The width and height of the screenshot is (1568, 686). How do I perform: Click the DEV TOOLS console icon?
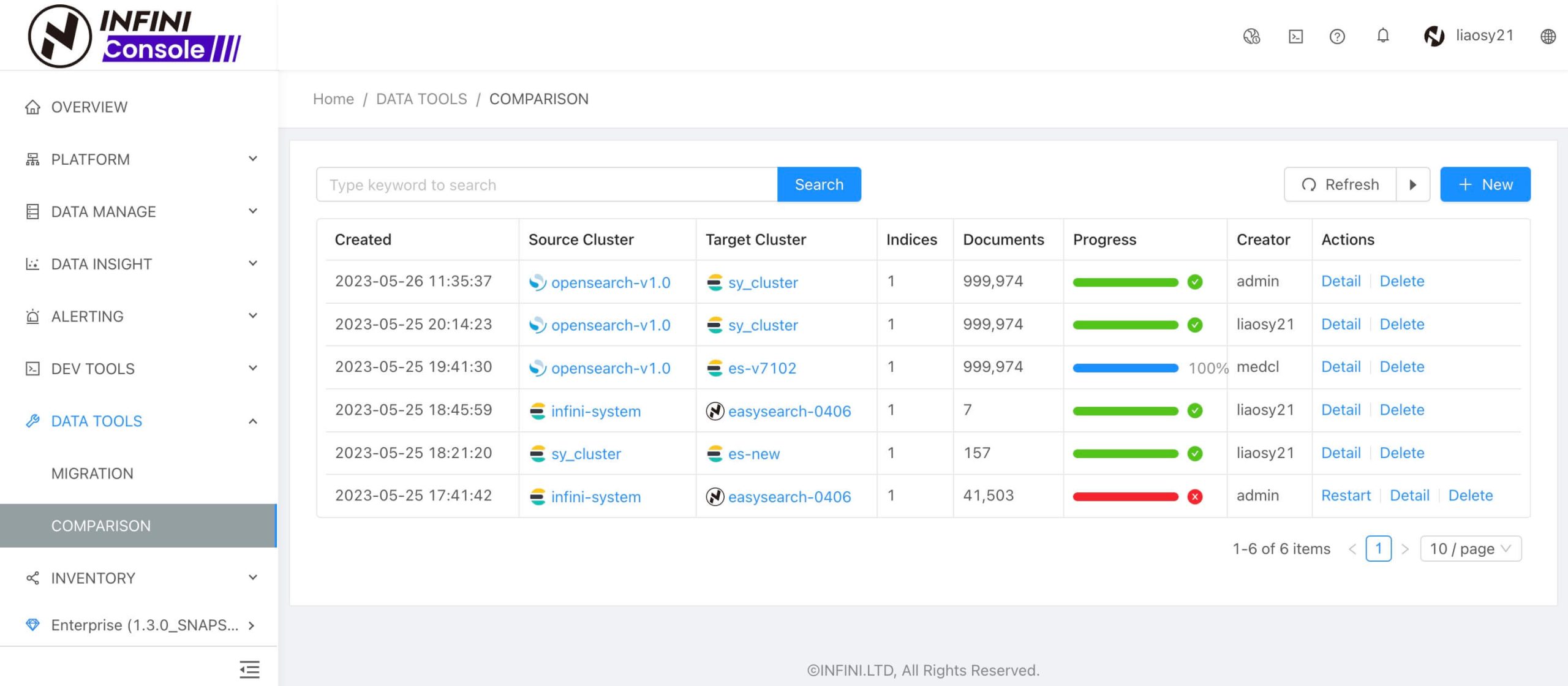[x=32, y=369]
